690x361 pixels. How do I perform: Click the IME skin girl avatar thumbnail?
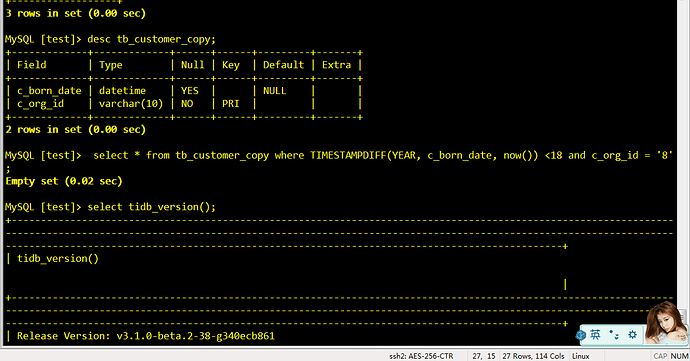(x=666, y=323)
